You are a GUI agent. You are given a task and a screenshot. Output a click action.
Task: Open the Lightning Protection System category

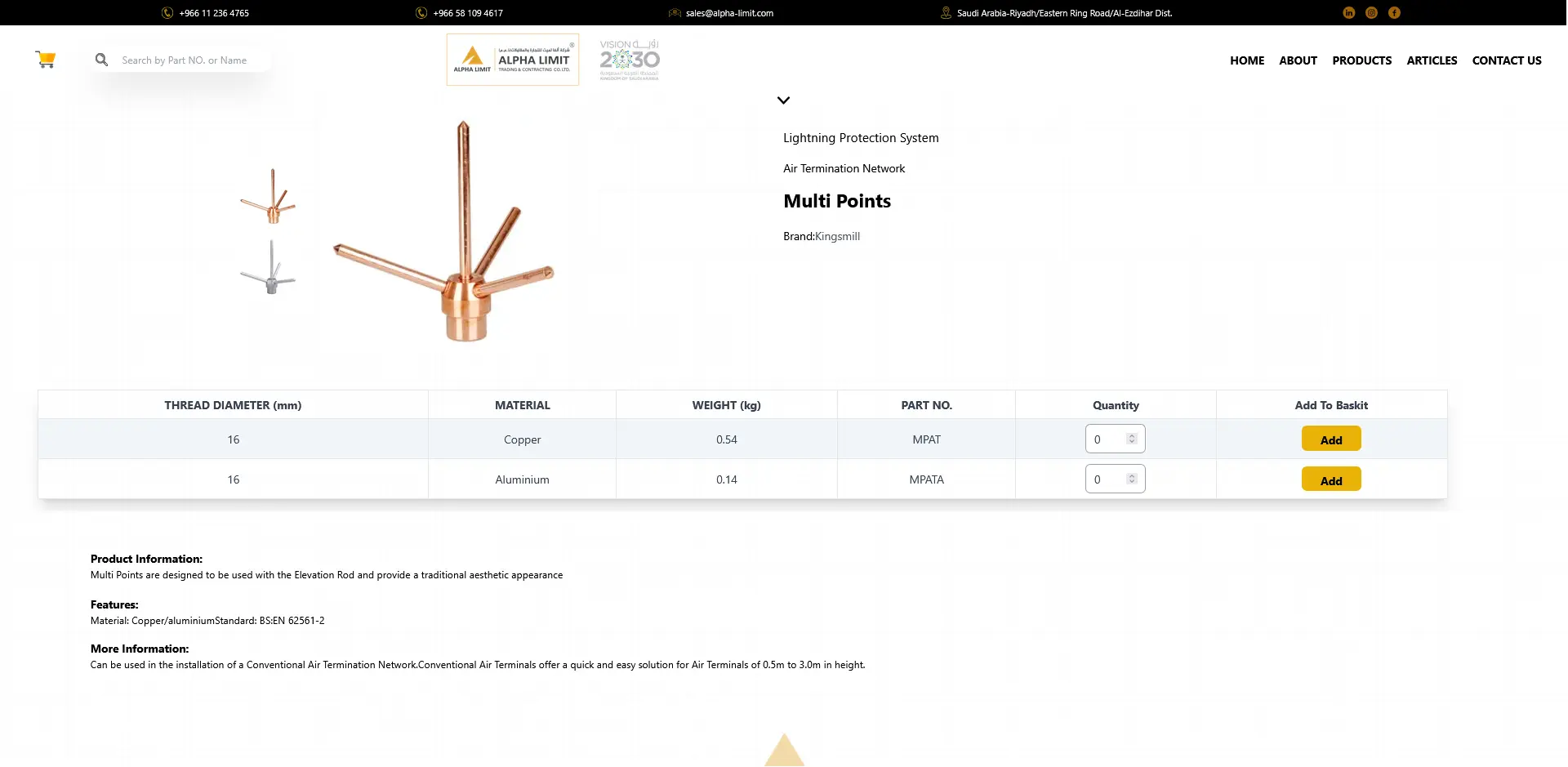(x=861, y=138)
